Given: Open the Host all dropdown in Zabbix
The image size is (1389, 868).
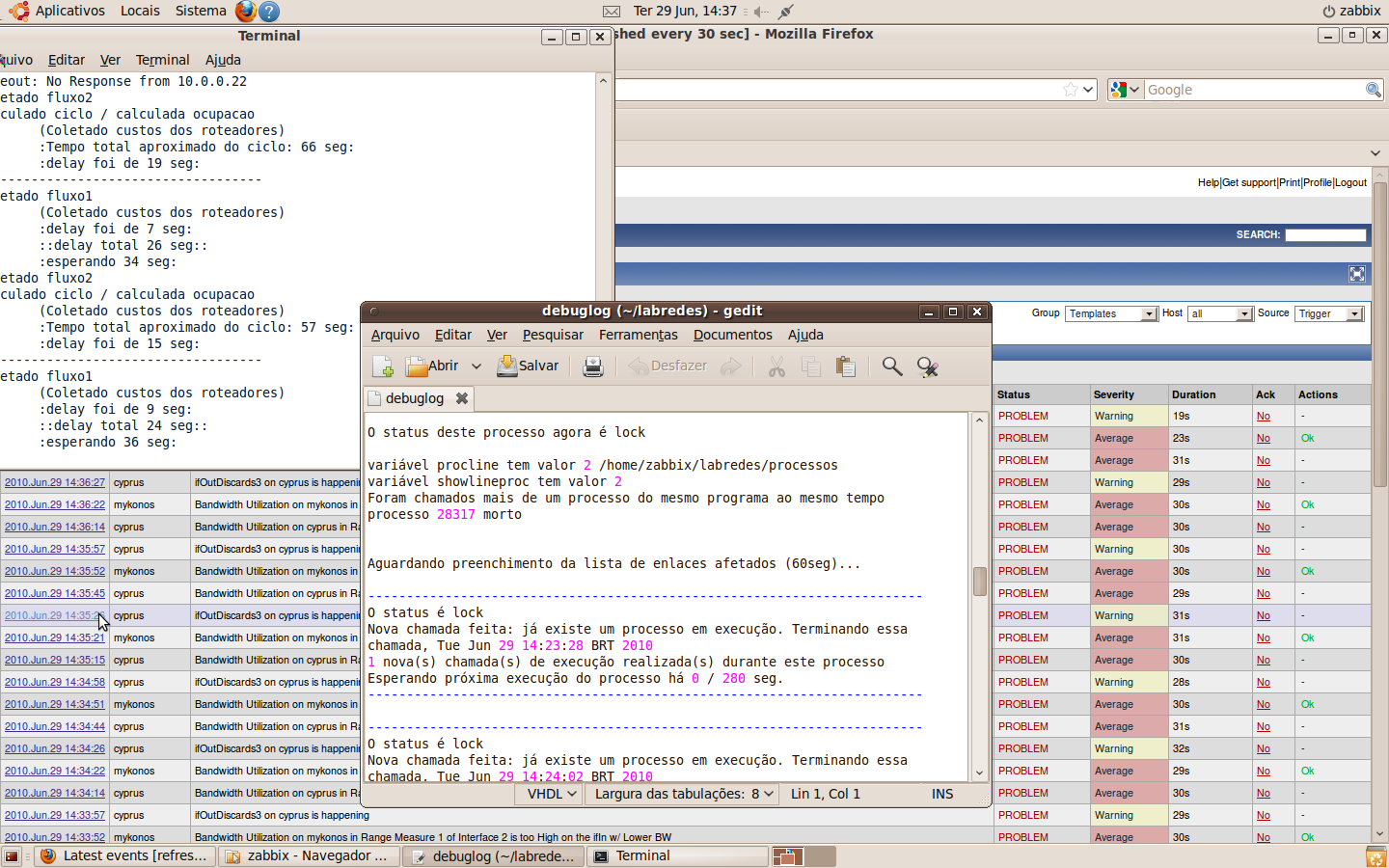Looking at the screenshot, I should (x=1220, y=313).
